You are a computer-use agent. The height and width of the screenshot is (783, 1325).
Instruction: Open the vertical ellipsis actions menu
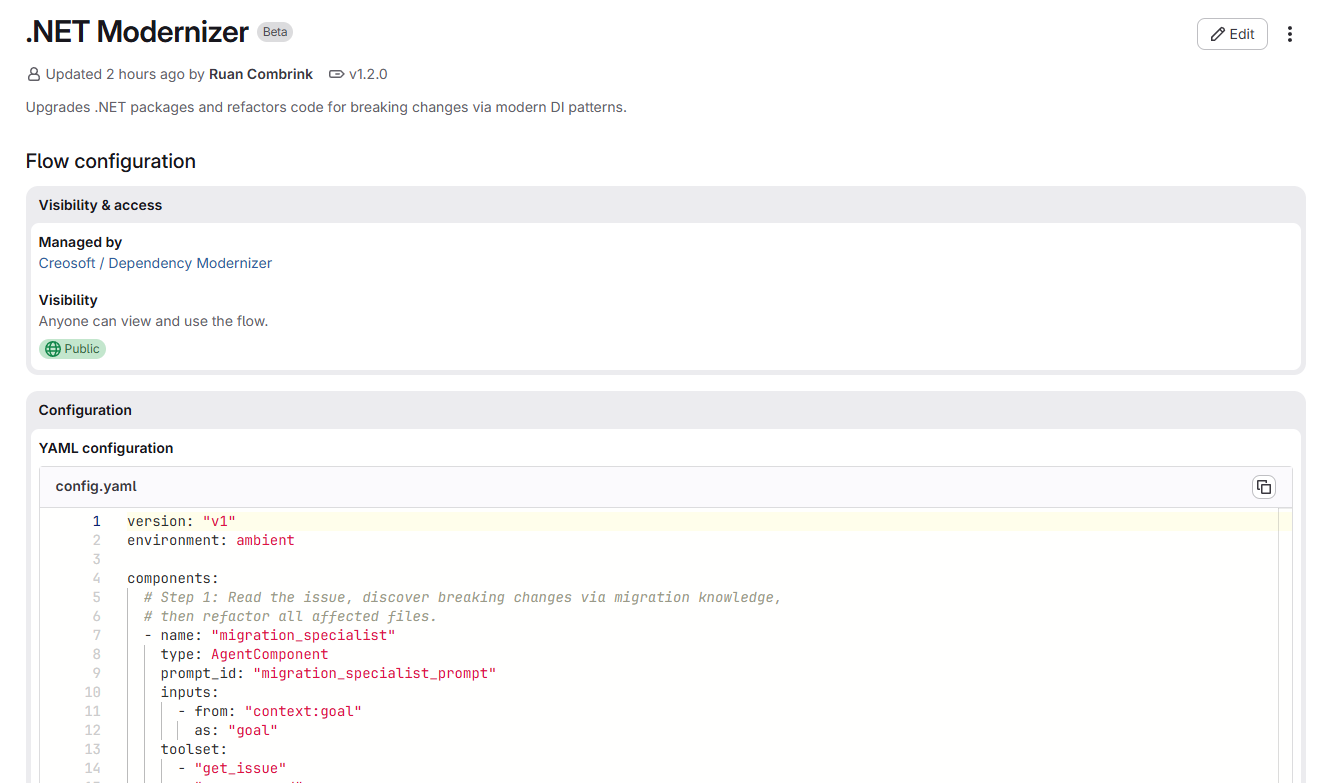coord(1290,34)
